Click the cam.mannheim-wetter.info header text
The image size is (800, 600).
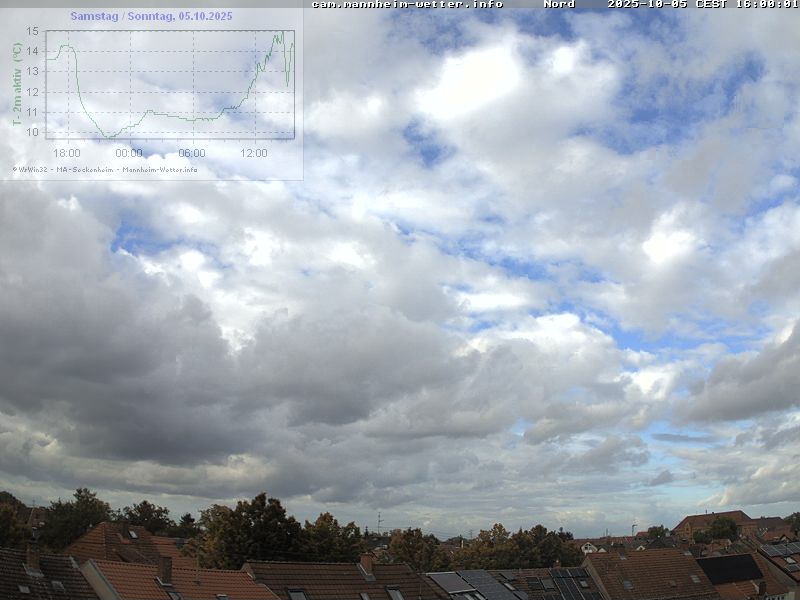click(x=407, y=4)
